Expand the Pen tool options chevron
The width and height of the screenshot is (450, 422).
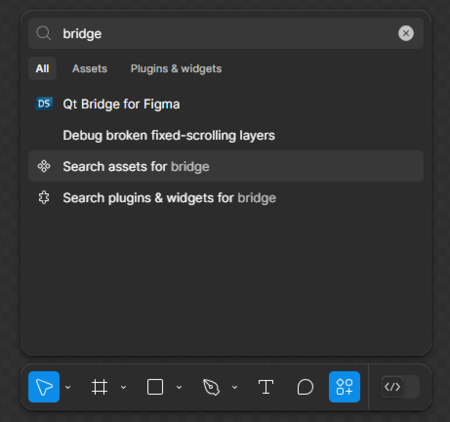point(235,387)
